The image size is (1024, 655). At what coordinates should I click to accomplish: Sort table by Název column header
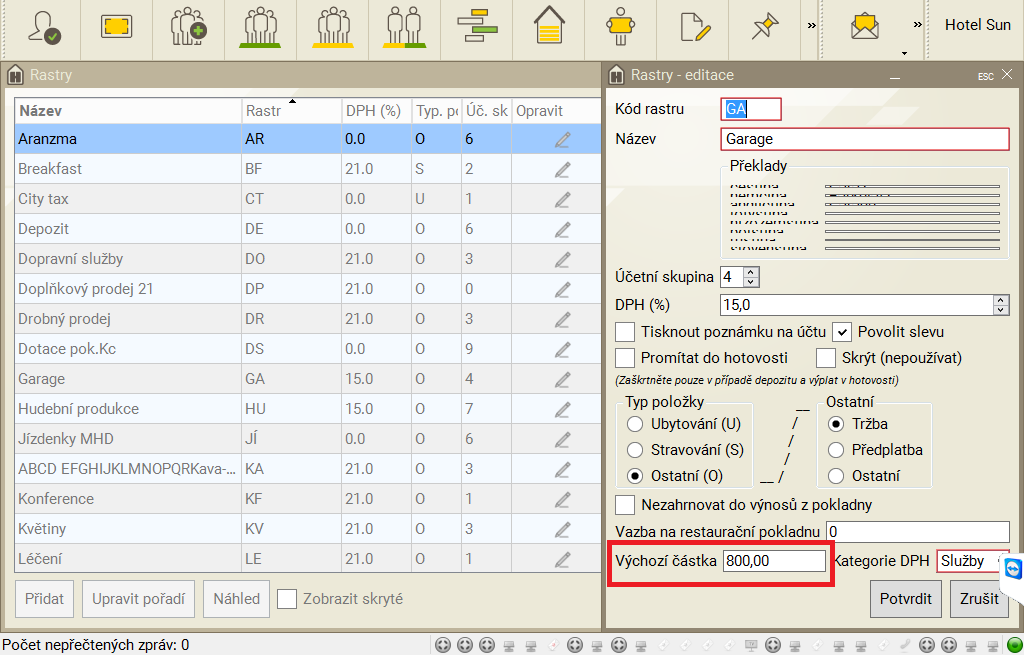128,111
